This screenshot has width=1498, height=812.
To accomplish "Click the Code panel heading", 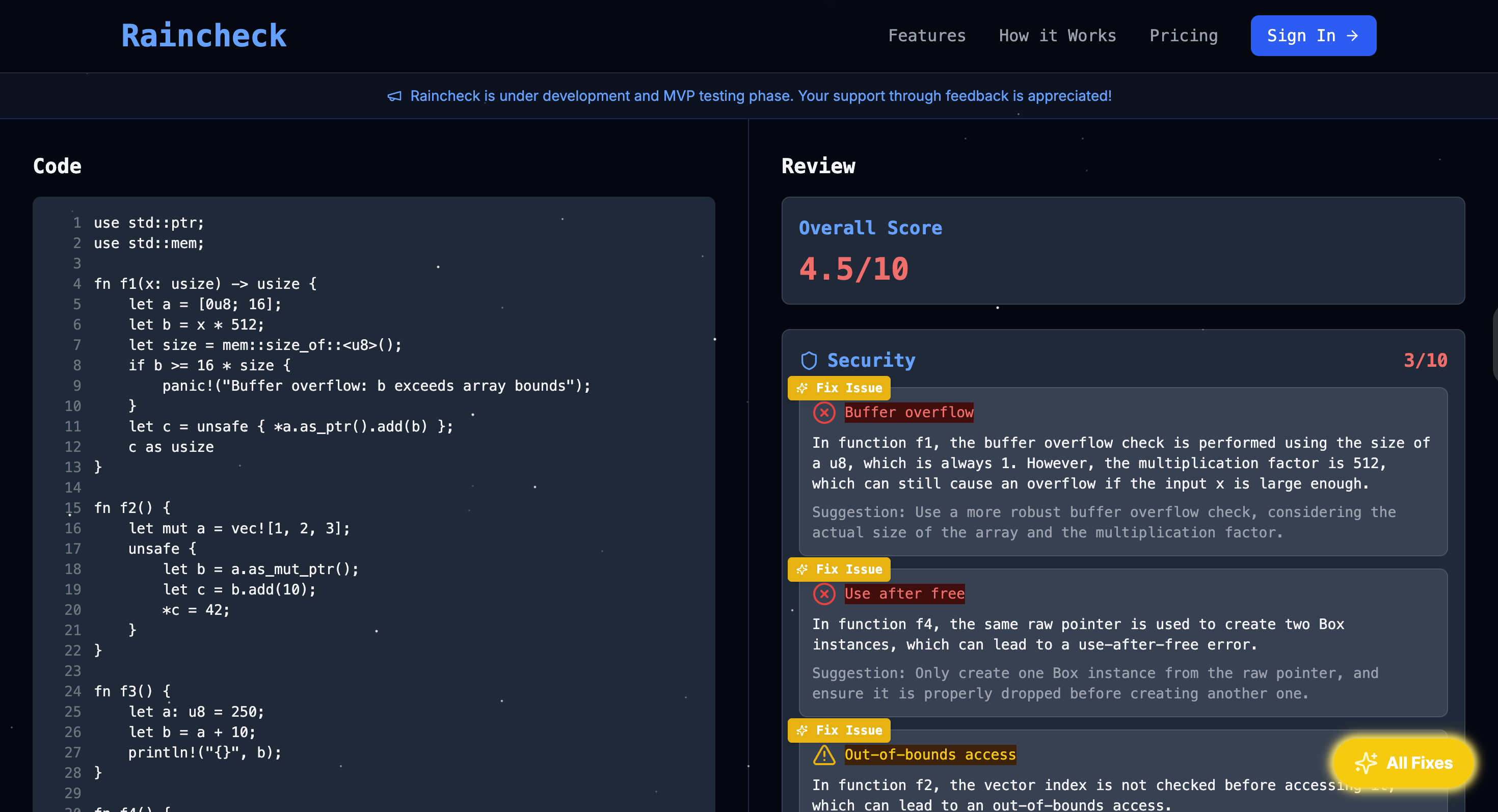I will [x=57, y=166].
